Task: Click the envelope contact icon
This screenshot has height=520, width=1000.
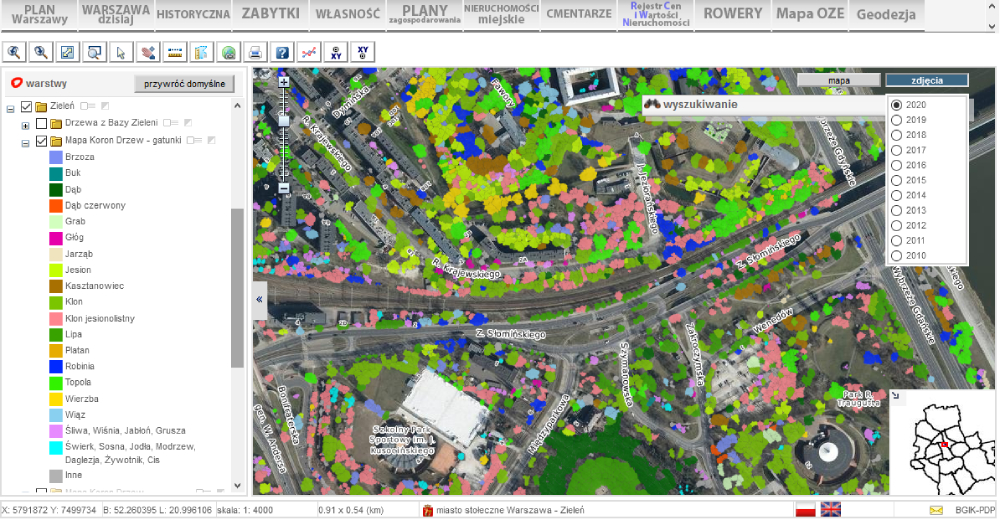Action: pyautogui.click(x=936, y=510)
